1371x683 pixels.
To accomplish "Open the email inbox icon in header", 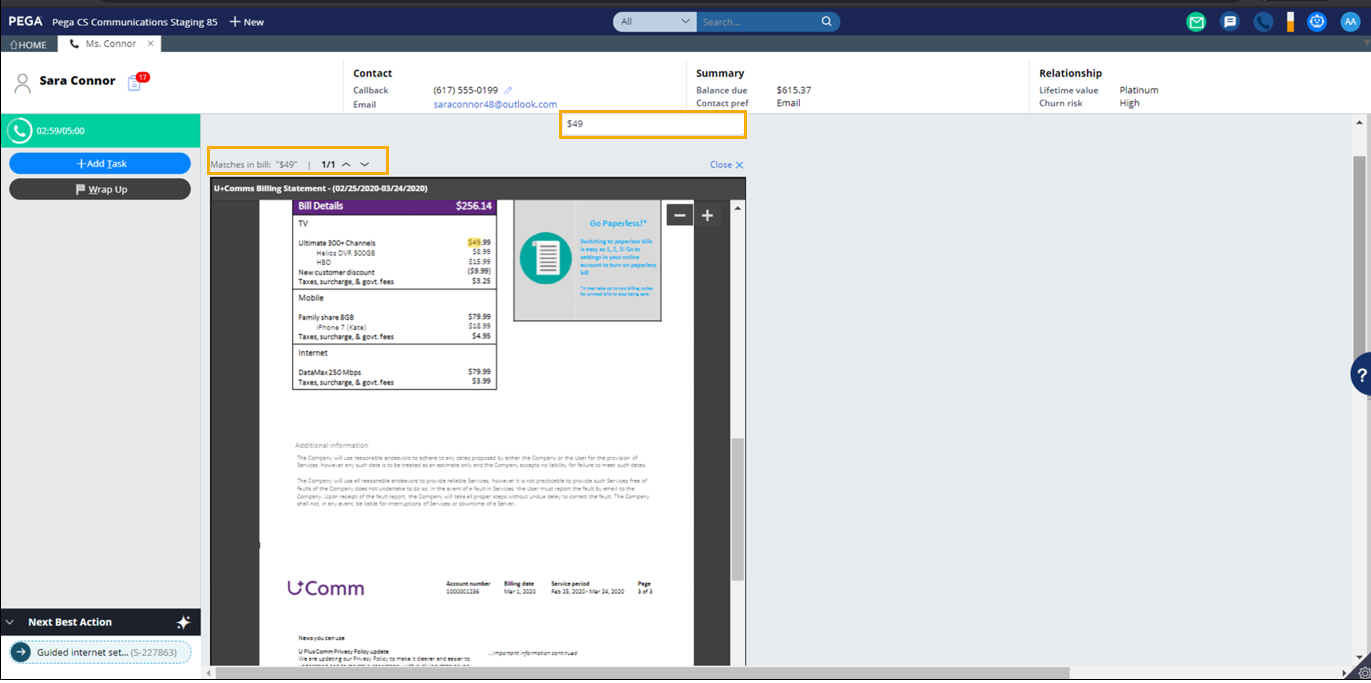I will click(1196, 22).
